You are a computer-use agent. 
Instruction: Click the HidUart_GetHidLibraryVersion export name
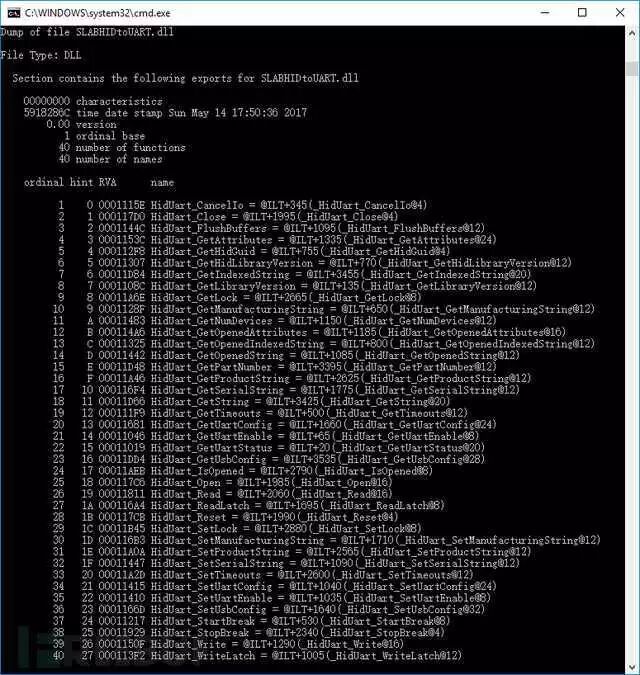pyautogui.click(x=232, y=263)
